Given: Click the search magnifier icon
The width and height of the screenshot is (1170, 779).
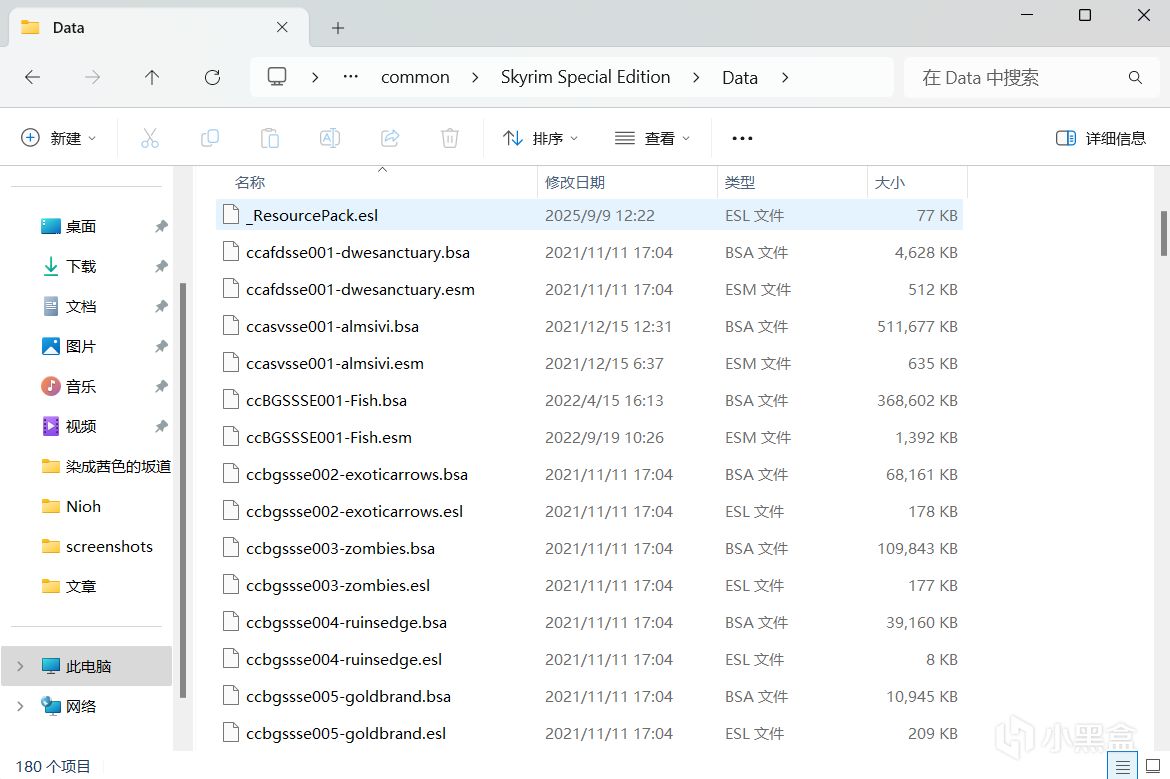Looking at the screenshot, I should click(x=1135, y=78).
